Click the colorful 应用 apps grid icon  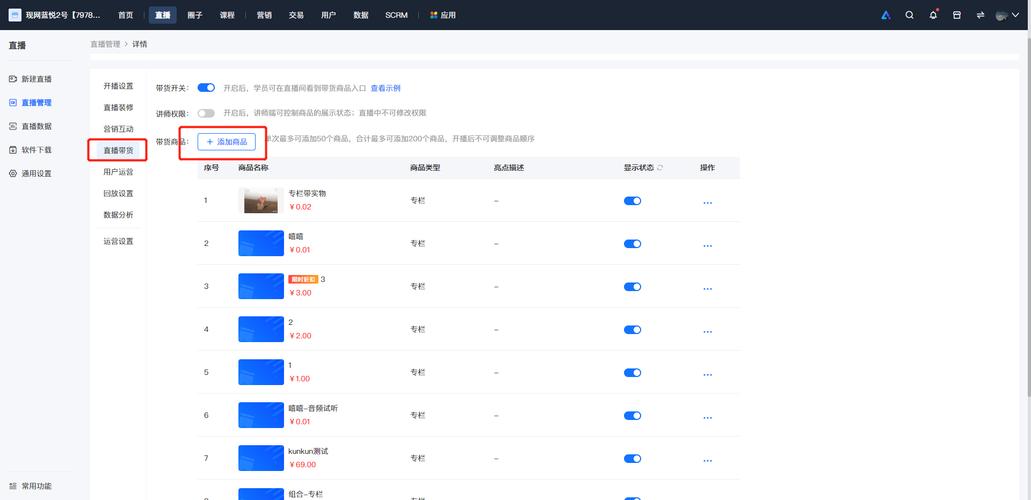pyautogui.click(x=433, y=15)
